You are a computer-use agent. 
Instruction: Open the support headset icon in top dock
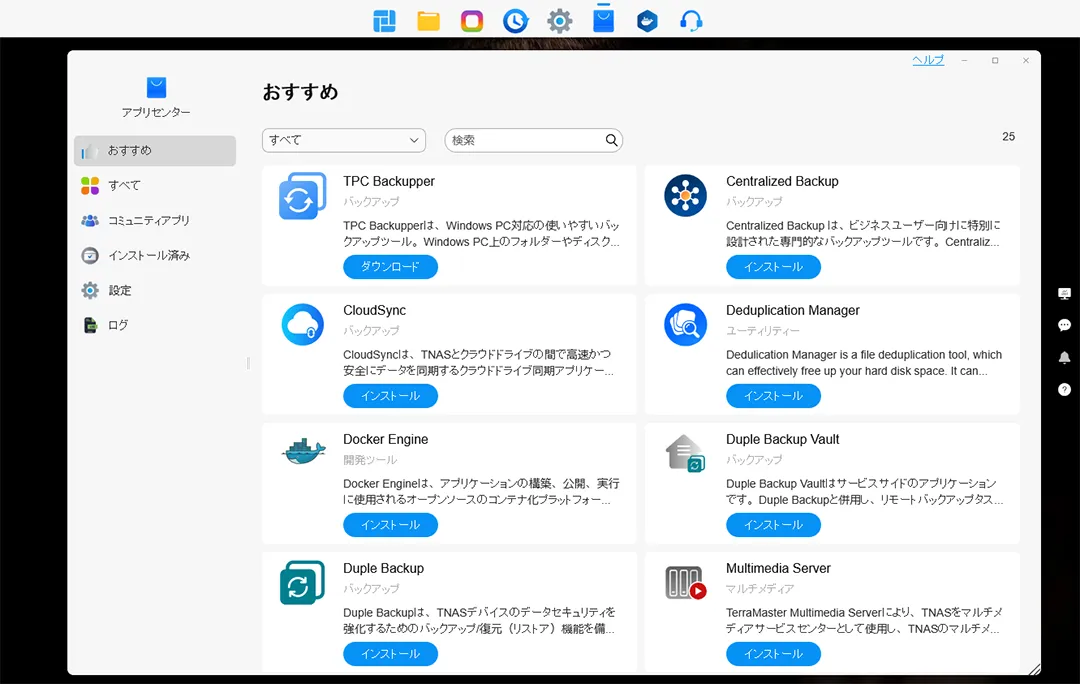(x=691, y=20)
